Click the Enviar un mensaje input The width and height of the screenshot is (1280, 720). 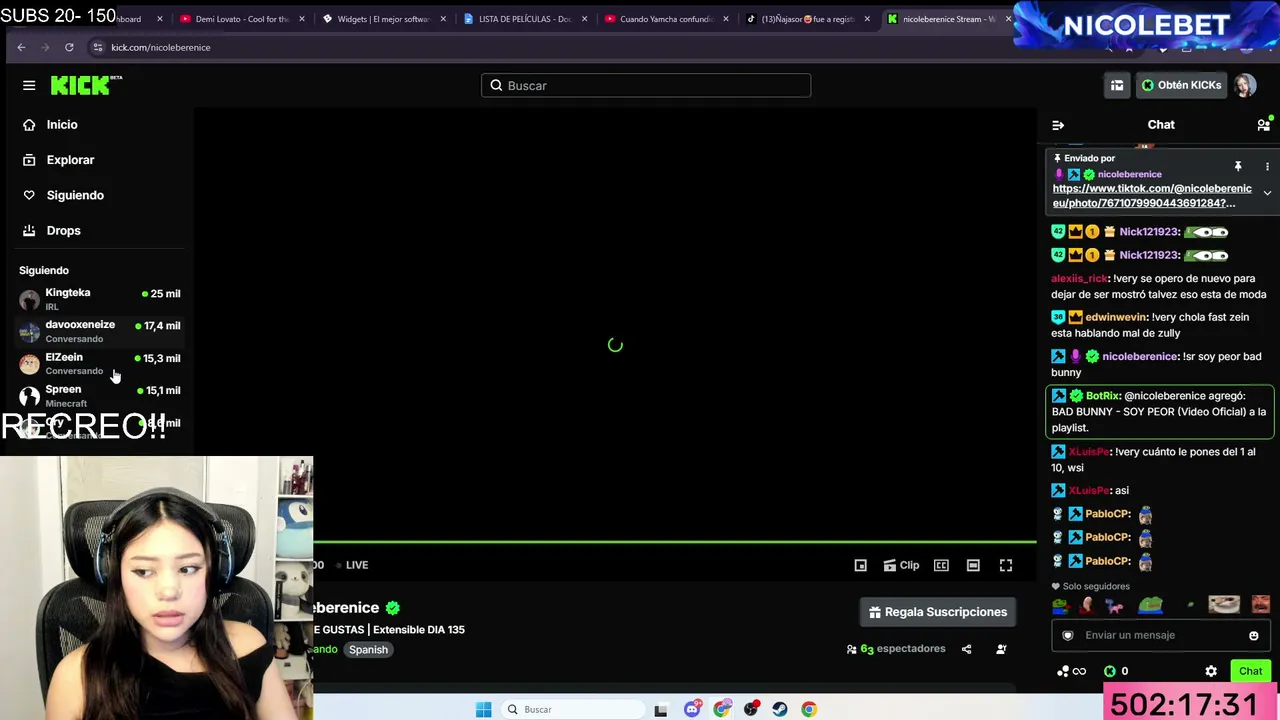pyautogui.click(x=1160, y=635)
